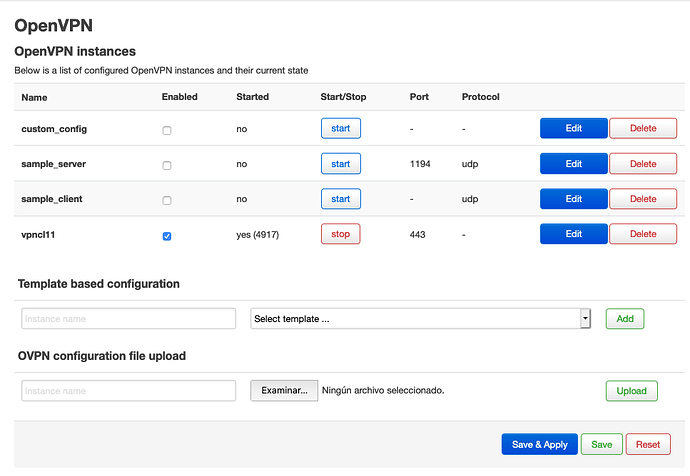The image size is (690, 476).
Task: Click the Start/Stop column header
Action: point(343,97)
